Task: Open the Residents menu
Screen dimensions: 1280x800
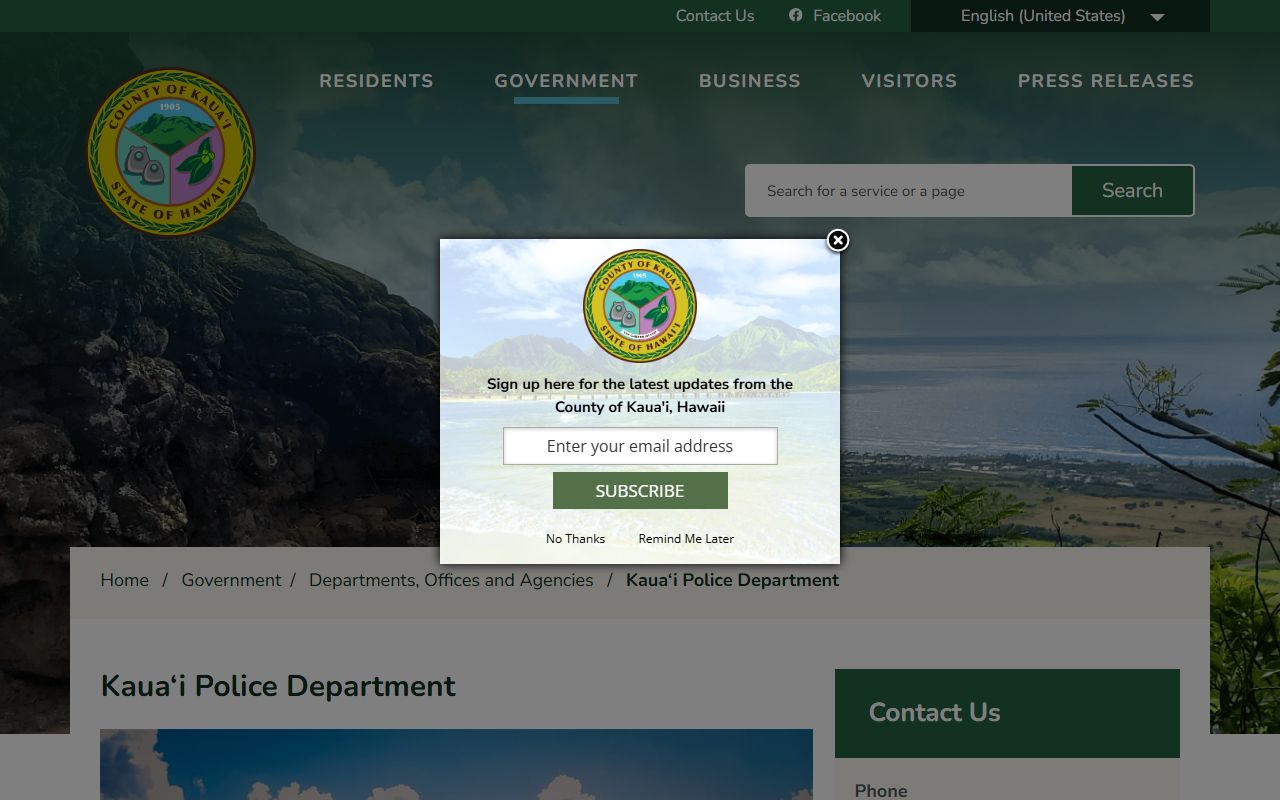Action: point(376,81)
